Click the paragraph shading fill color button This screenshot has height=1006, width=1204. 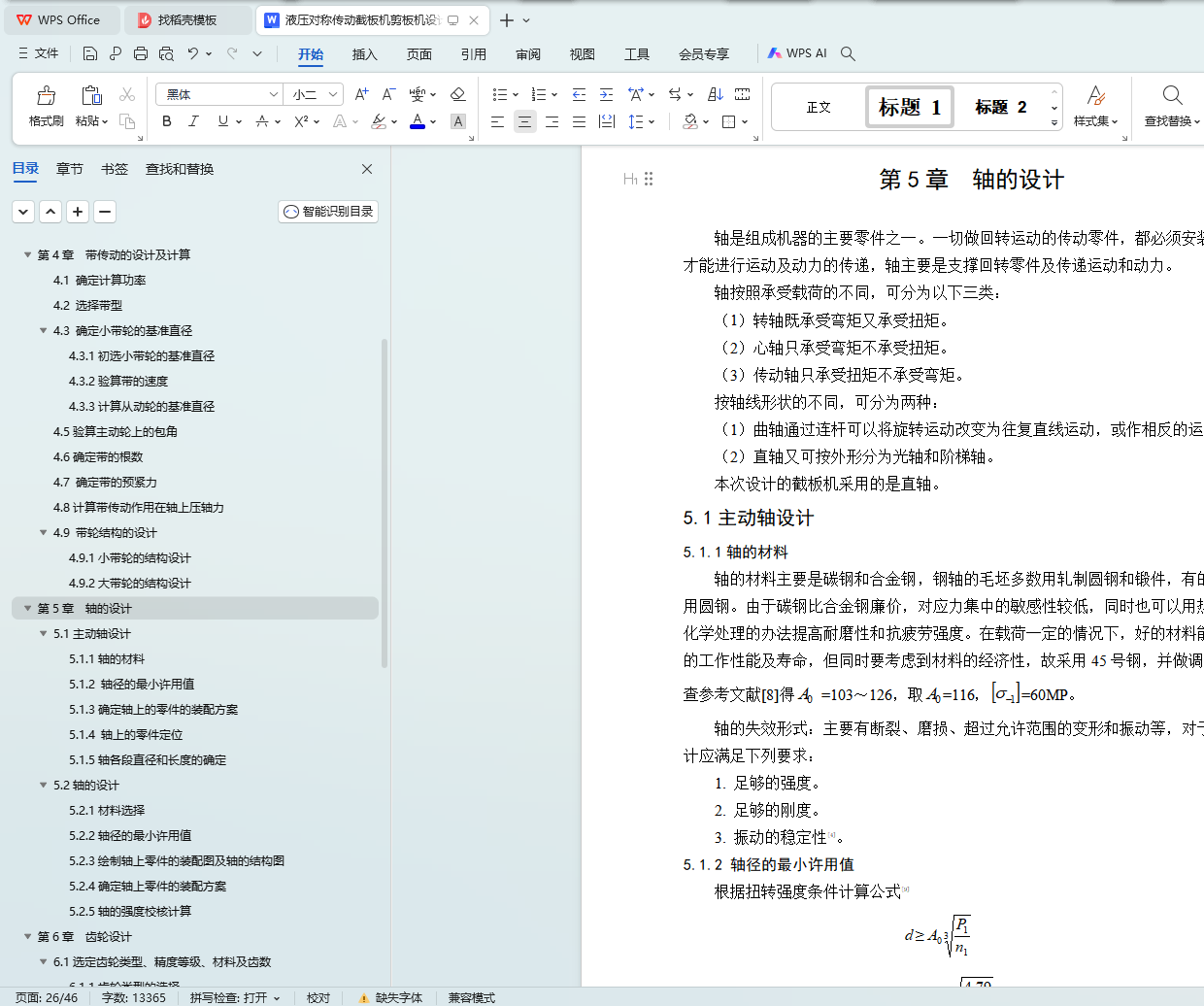tap(690, 121)
